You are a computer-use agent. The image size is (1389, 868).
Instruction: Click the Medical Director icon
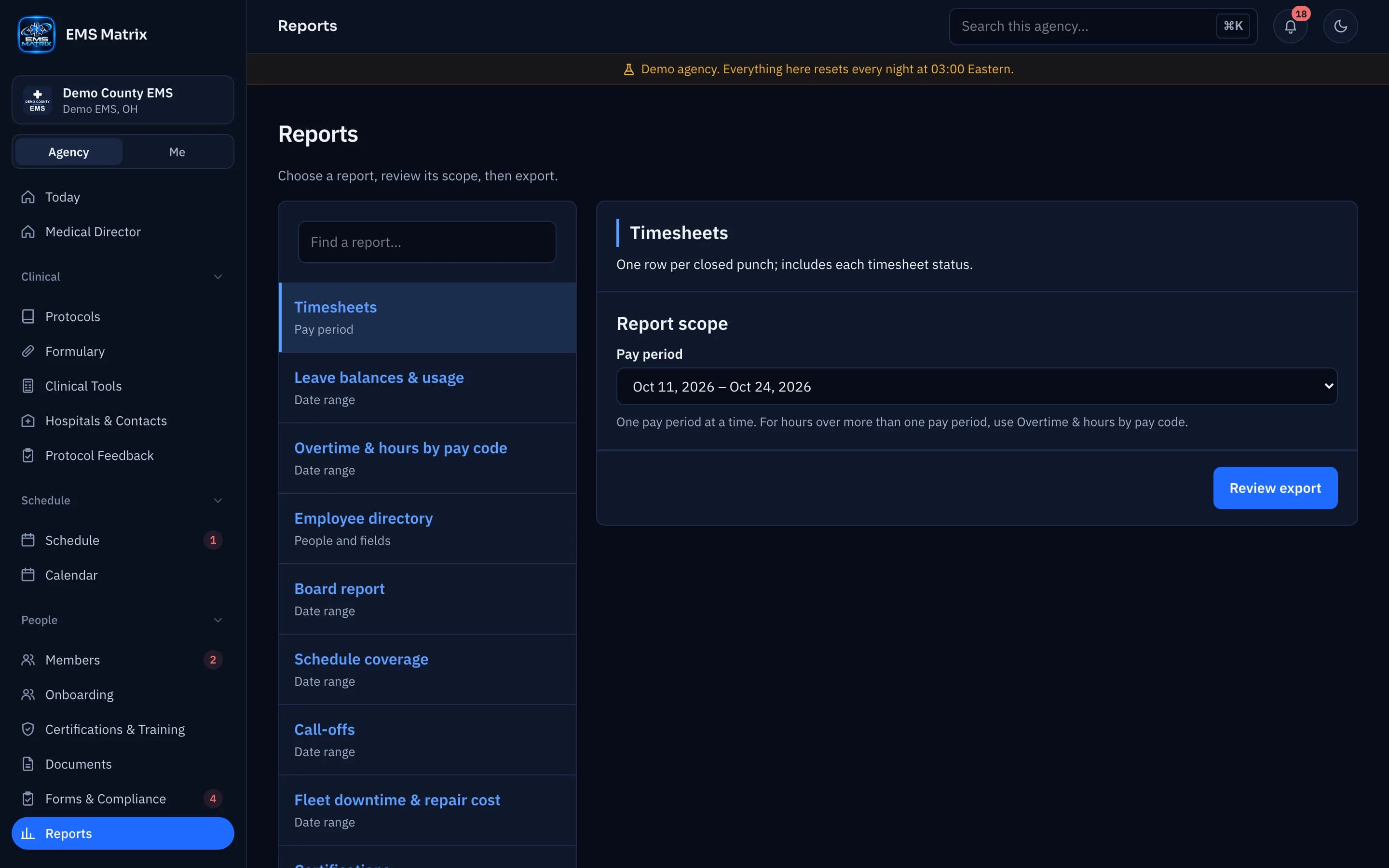28,231
